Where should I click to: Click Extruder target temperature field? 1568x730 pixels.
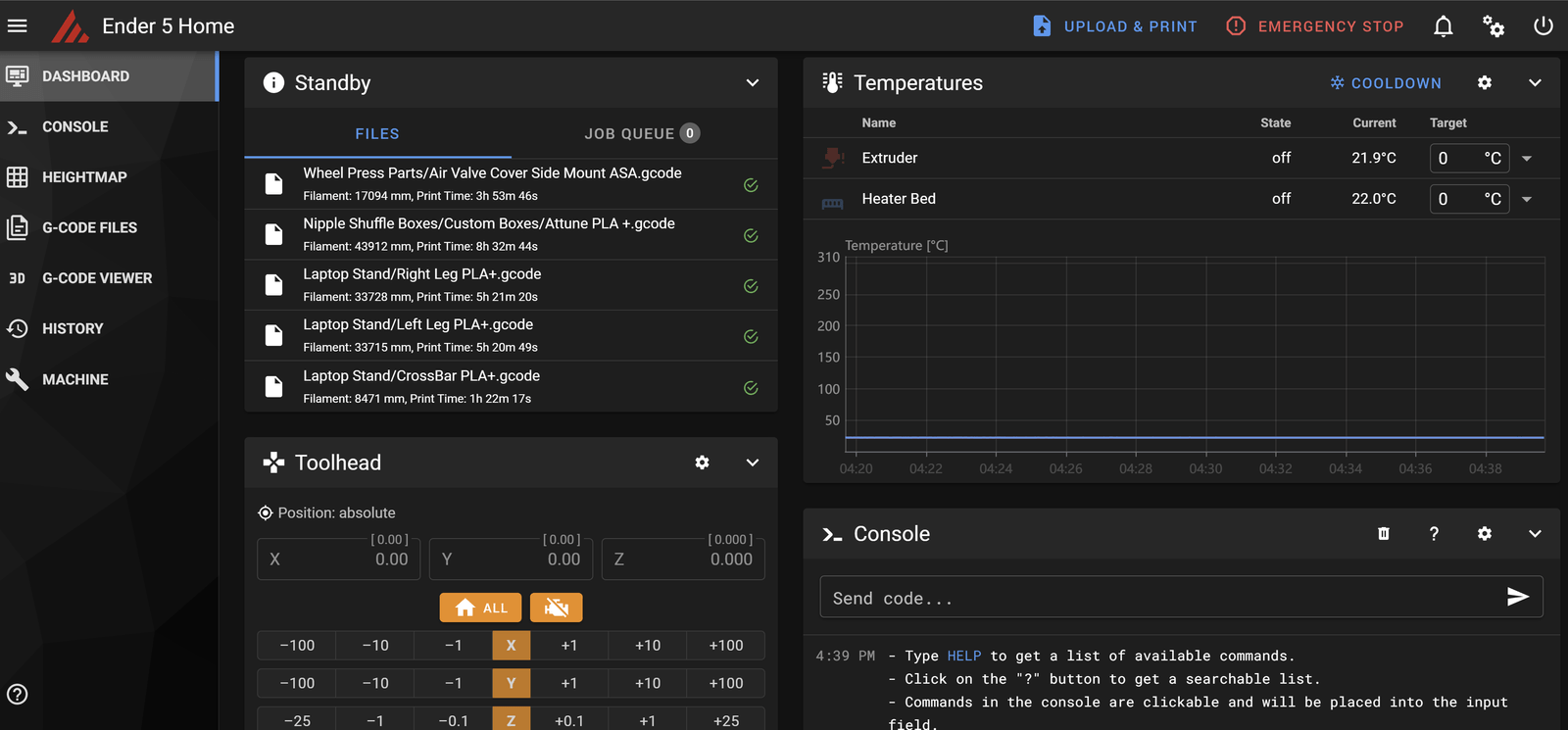[1469, 158]
